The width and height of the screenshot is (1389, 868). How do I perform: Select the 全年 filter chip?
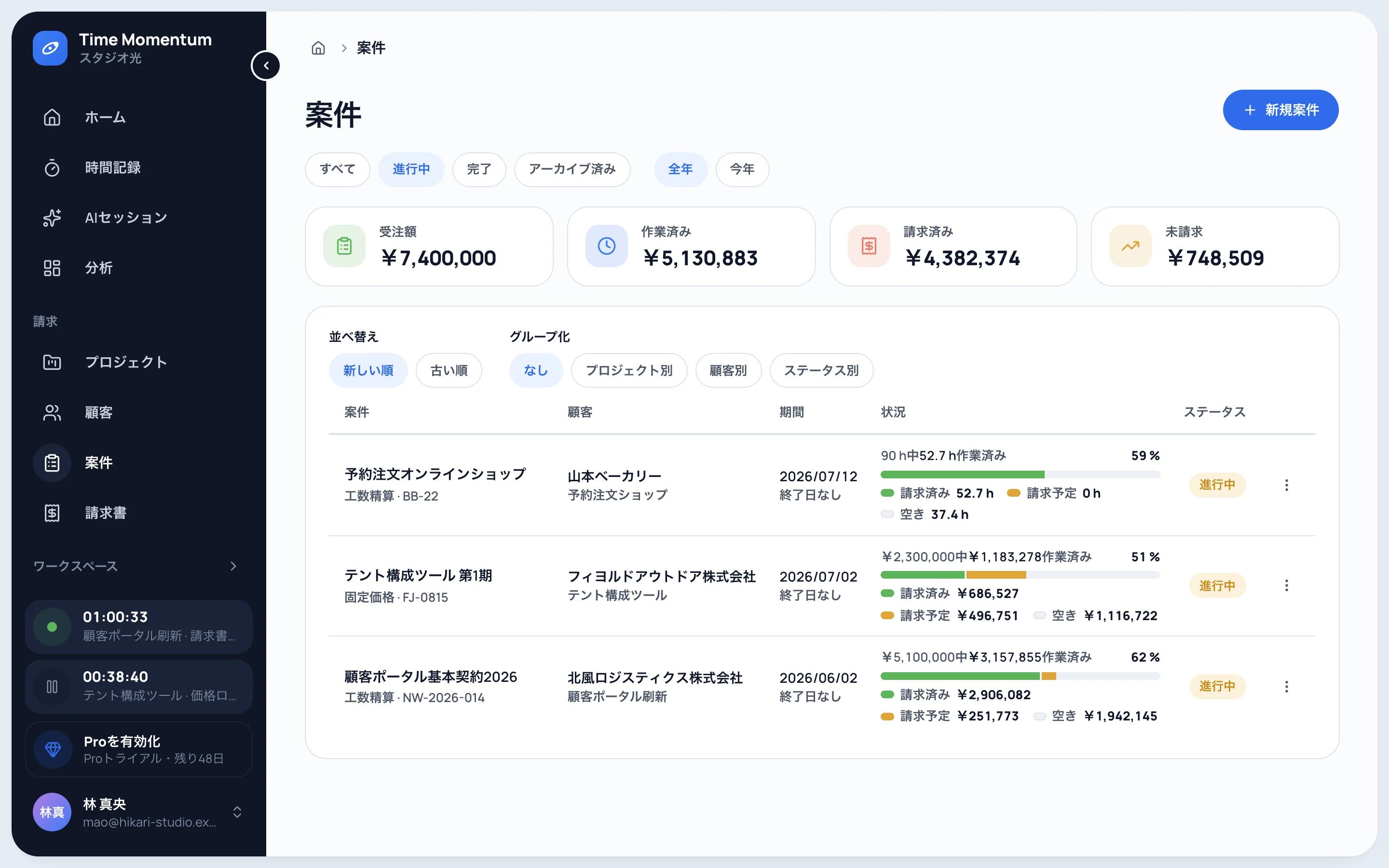pos(681,169)
